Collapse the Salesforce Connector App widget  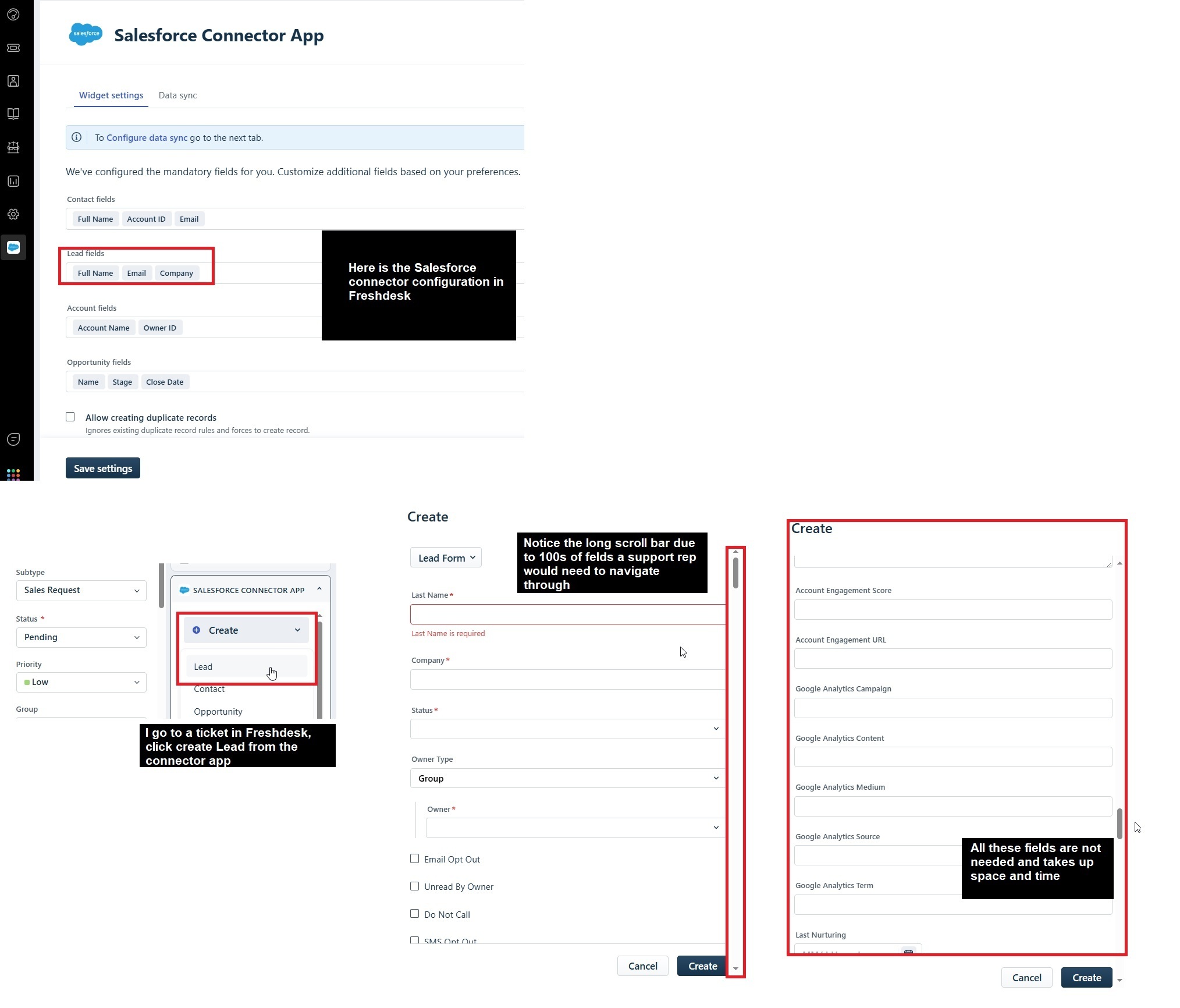point(319,590)
